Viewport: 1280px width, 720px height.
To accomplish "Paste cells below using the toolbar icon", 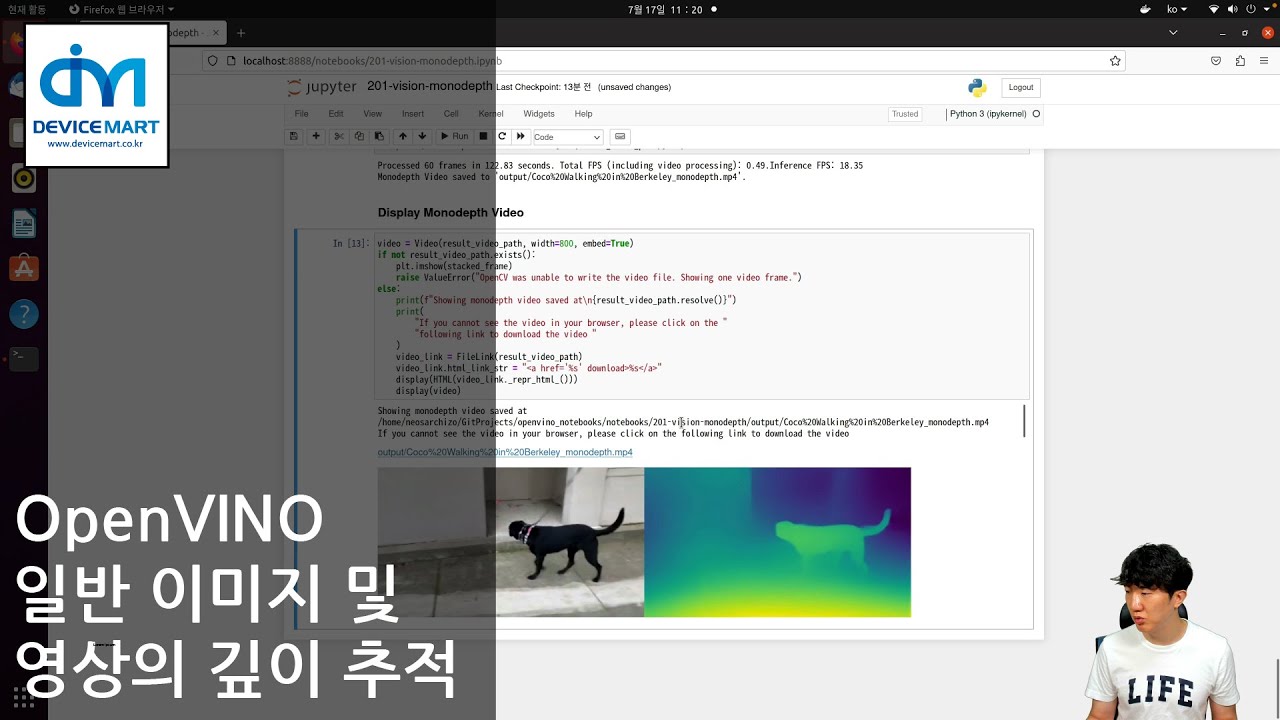I will [x=379, y=136].
